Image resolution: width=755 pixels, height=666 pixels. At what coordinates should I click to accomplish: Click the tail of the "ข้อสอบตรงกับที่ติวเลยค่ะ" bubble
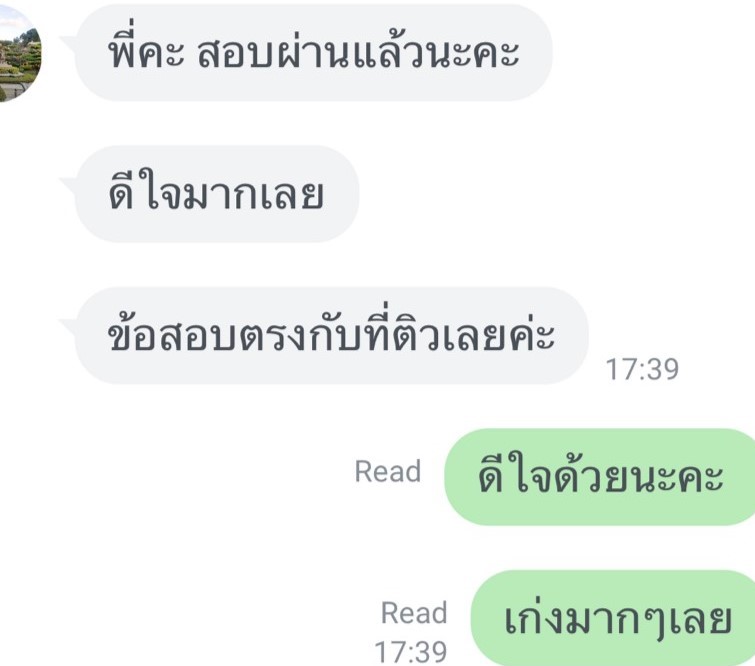click(68, 326)
